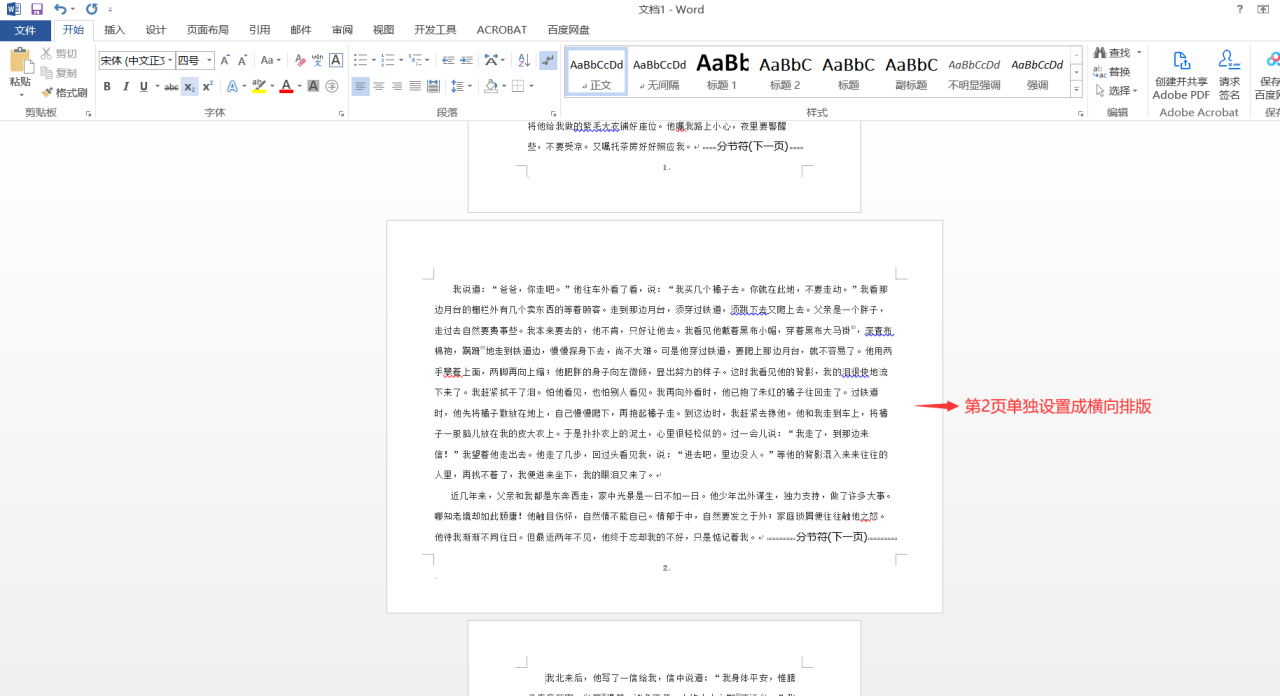Decrease font size with shrink font icon
The image size is (1280, 696).
coord(242,60)
